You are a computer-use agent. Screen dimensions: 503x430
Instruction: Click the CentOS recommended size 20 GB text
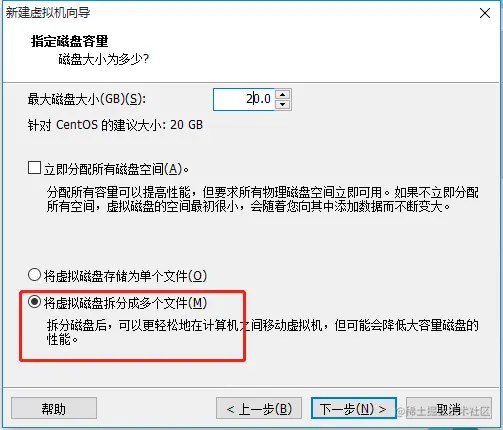coord(115,125)
